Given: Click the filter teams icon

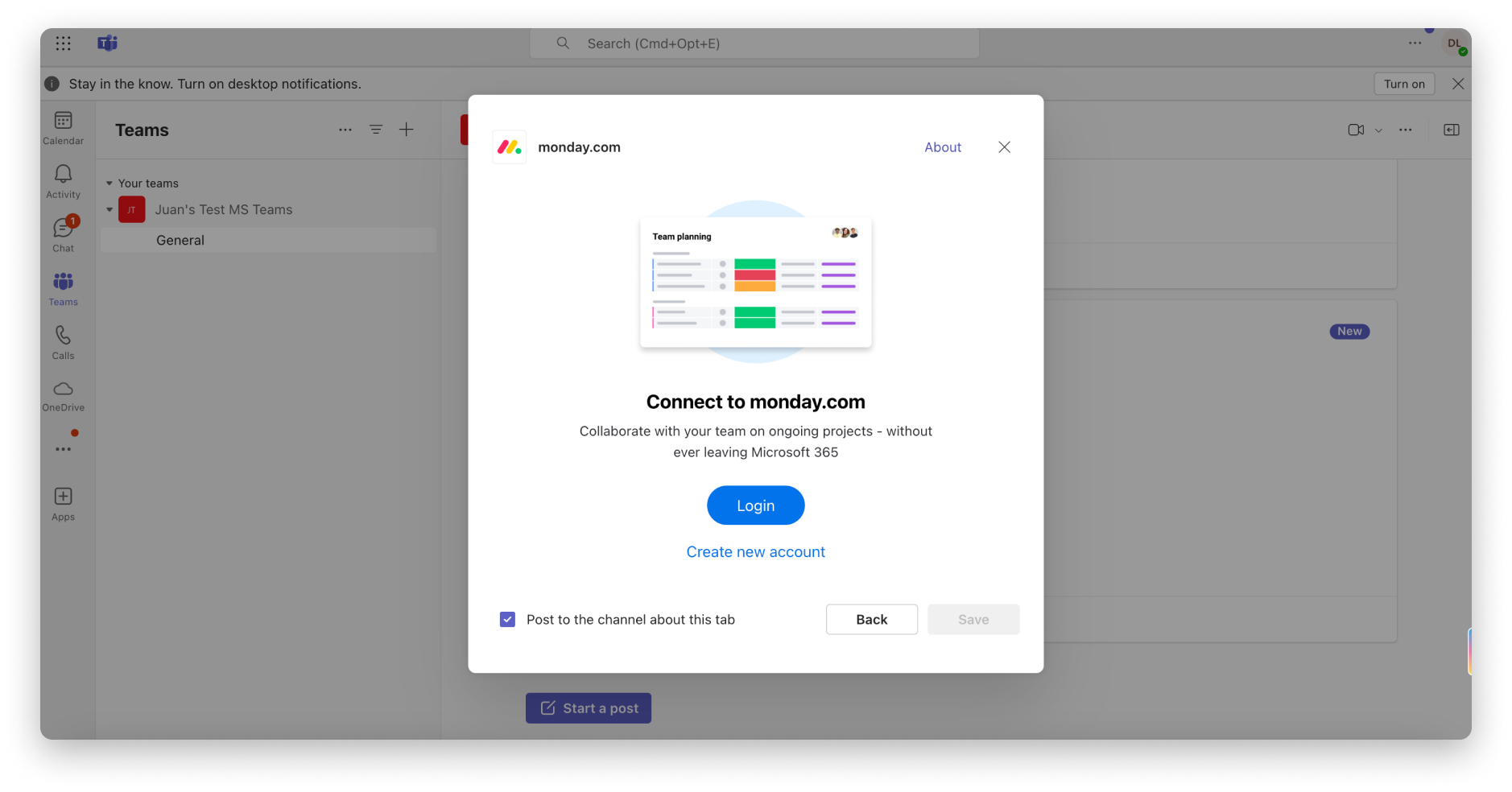Looking at the screenshot, I should click(376, 130).
